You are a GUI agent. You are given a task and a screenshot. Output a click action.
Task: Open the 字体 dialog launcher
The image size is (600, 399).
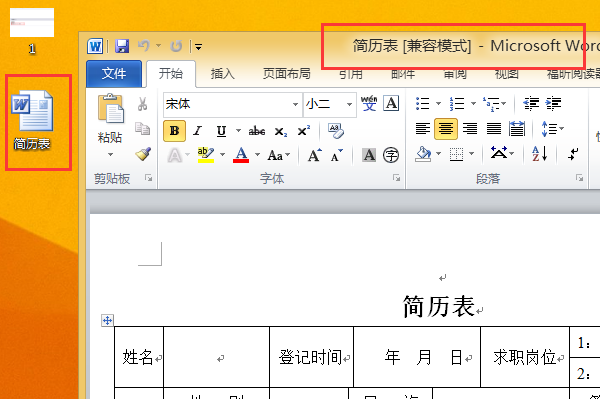[x=396, y=178]
